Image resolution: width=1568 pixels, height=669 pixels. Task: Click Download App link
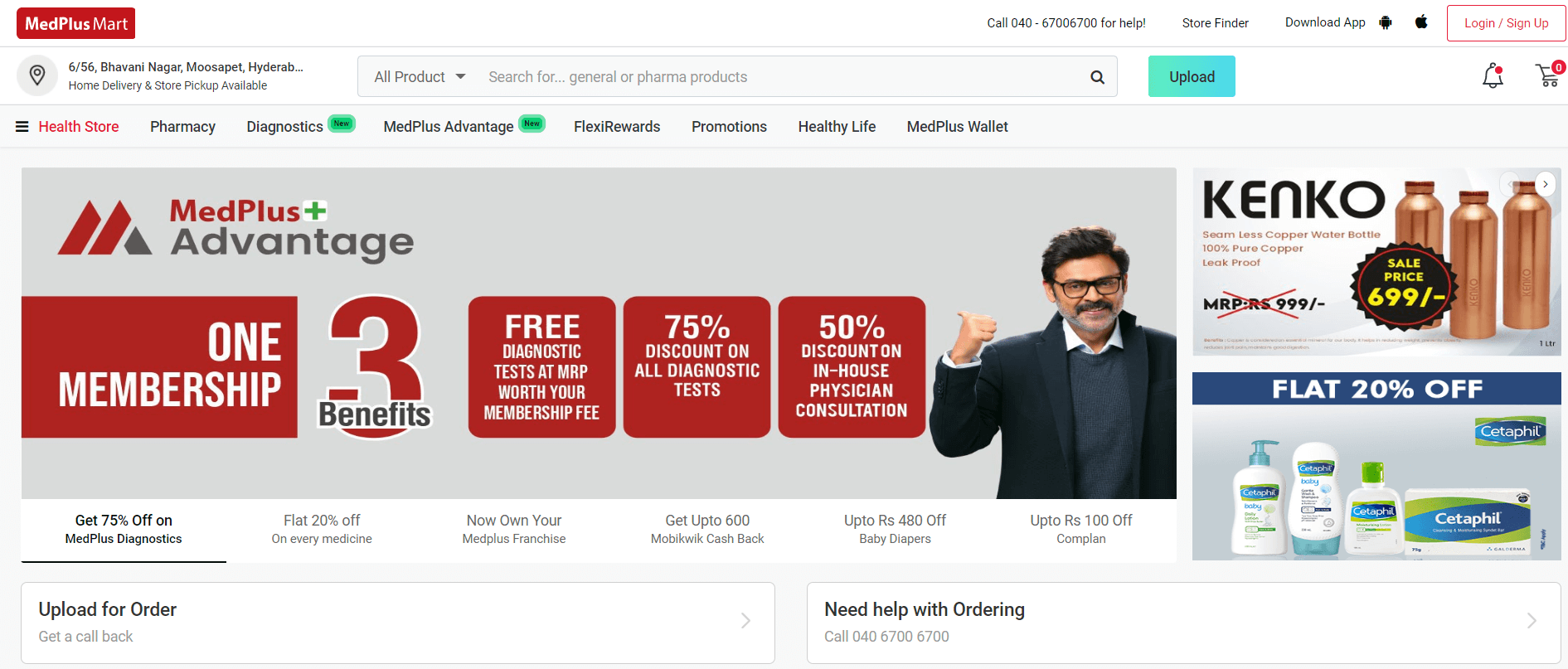(x=1325, y=22)
